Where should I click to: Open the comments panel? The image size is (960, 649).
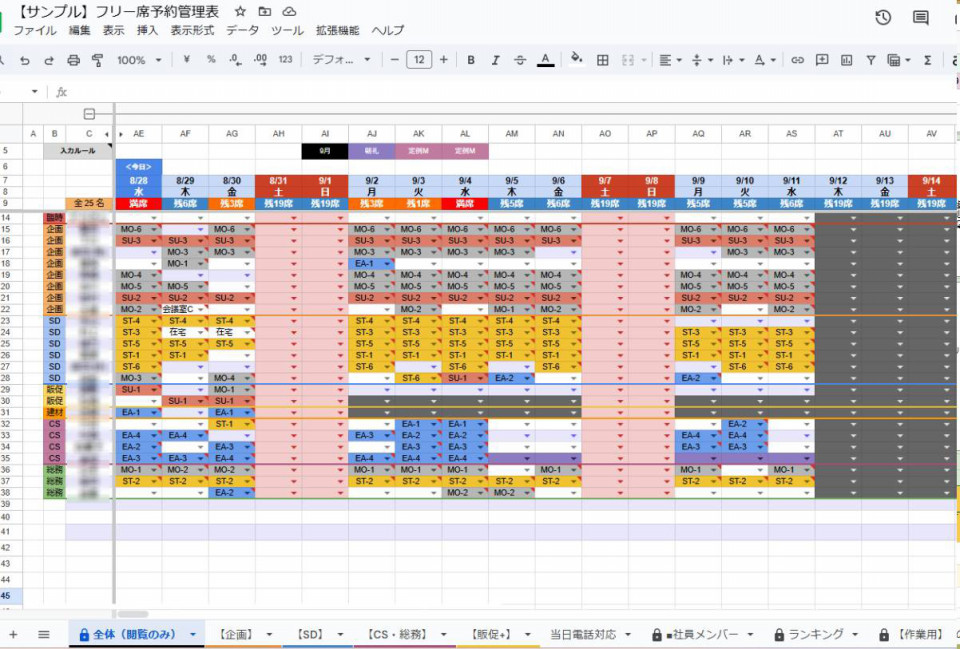point(921,18)
